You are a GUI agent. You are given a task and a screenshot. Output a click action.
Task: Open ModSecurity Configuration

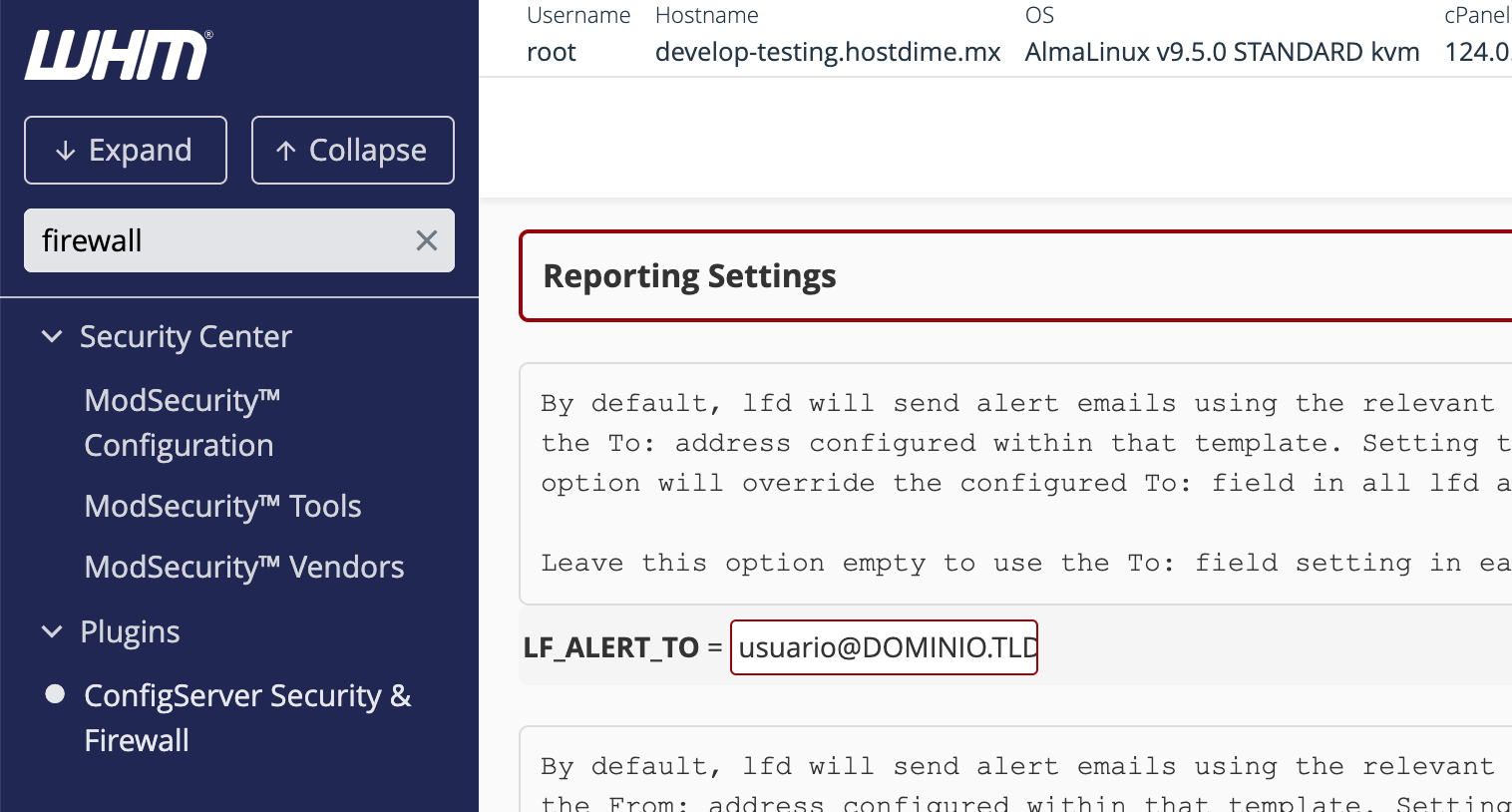click(x=182, y=423)
